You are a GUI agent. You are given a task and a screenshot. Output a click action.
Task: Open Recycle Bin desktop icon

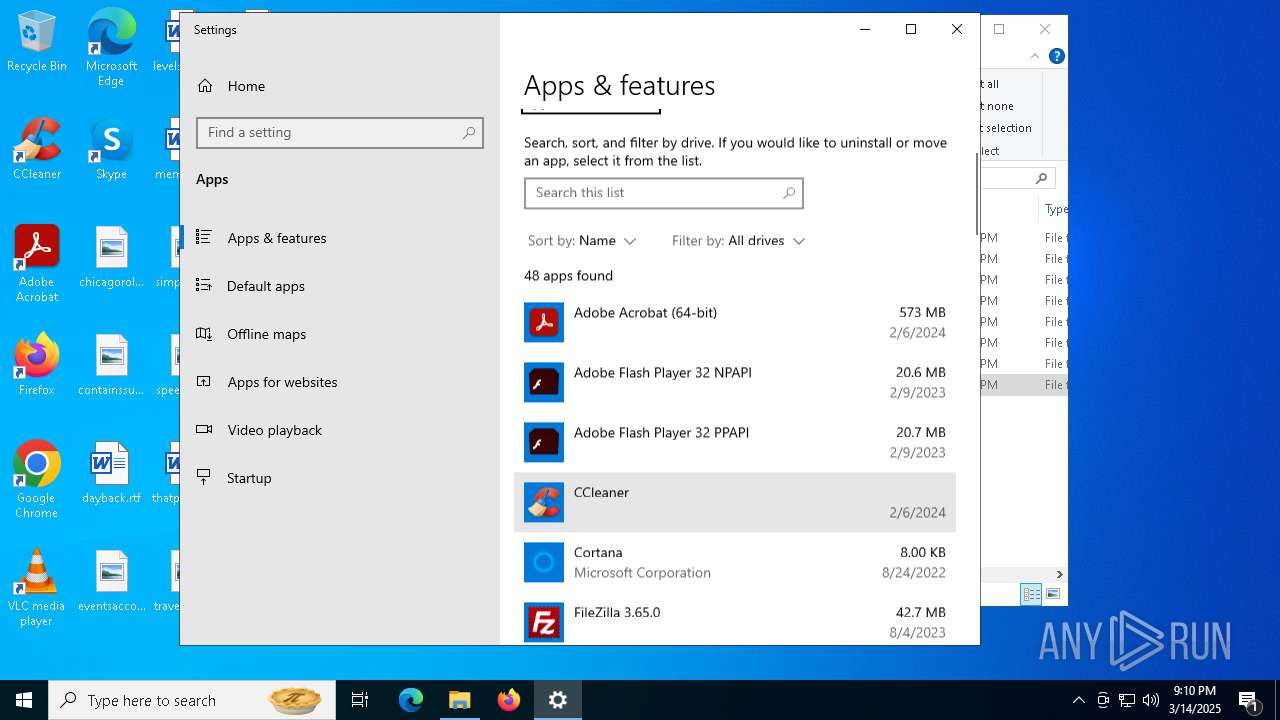(37, 43)
